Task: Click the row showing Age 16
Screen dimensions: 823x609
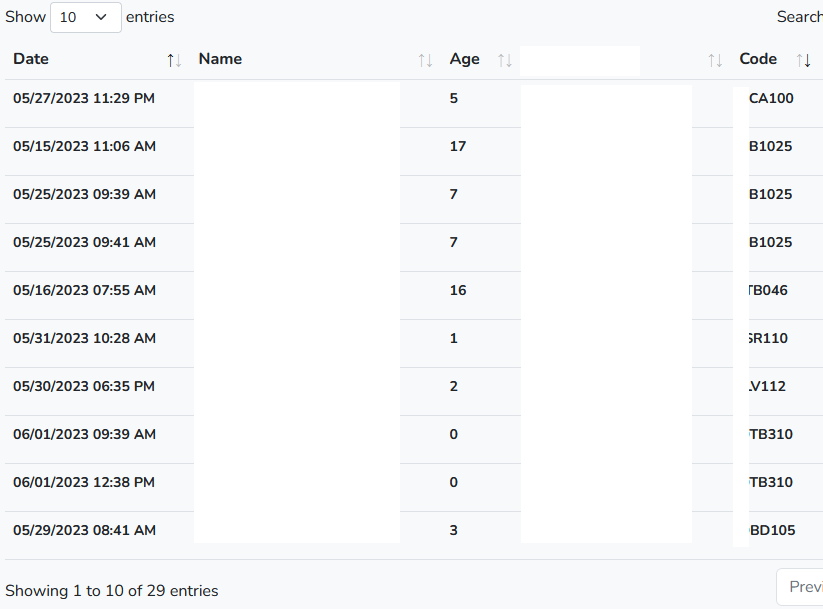Action: tap(458, 290)
